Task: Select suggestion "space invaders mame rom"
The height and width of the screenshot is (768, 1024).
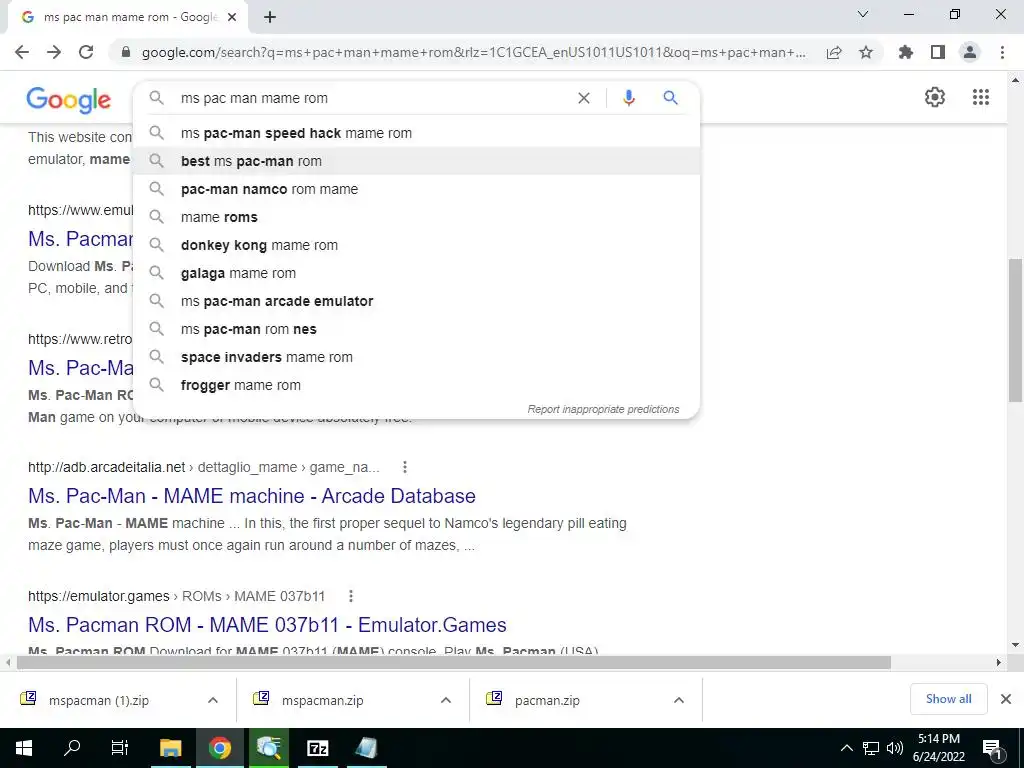Action: (416, 358)
